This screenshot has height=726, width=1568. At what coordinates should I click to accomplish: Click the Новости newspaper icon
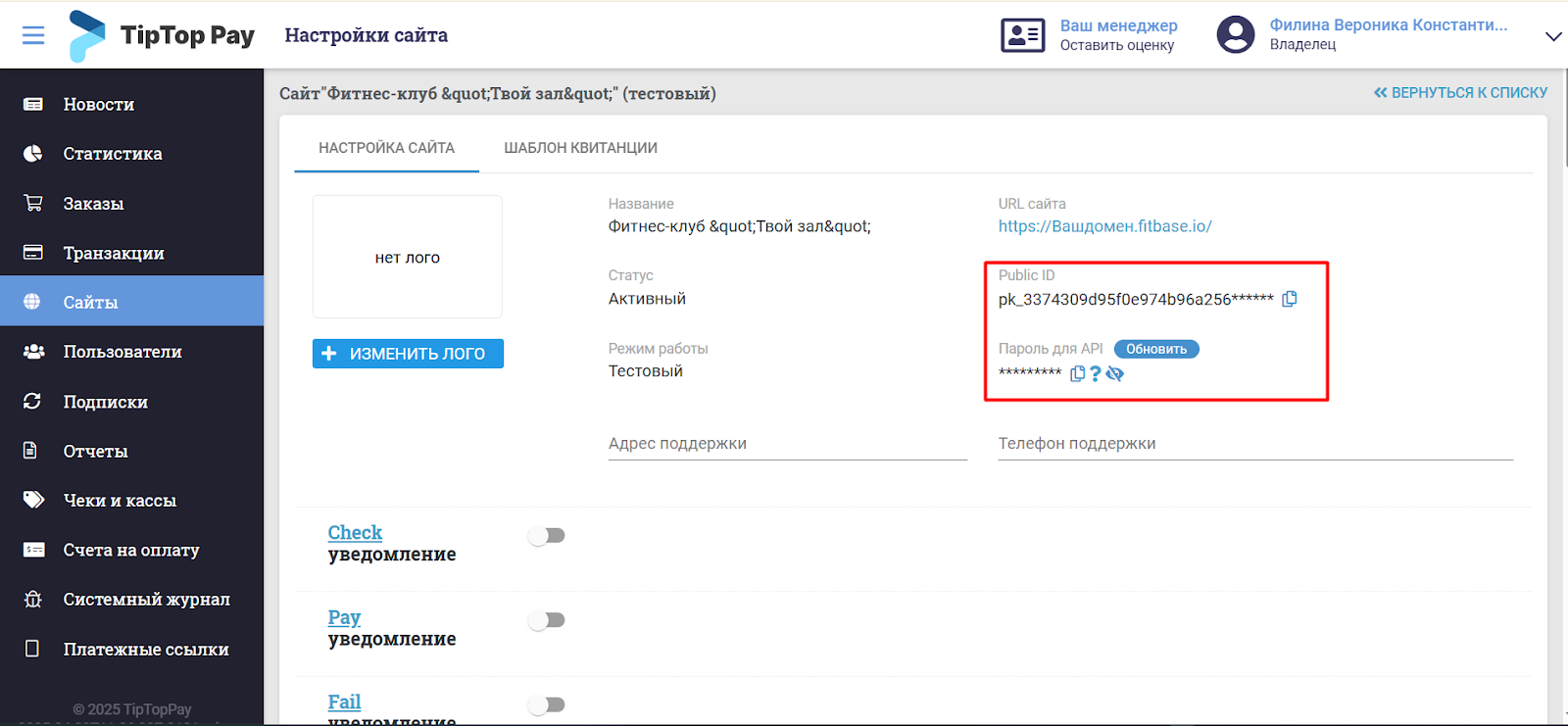[33, 104]
